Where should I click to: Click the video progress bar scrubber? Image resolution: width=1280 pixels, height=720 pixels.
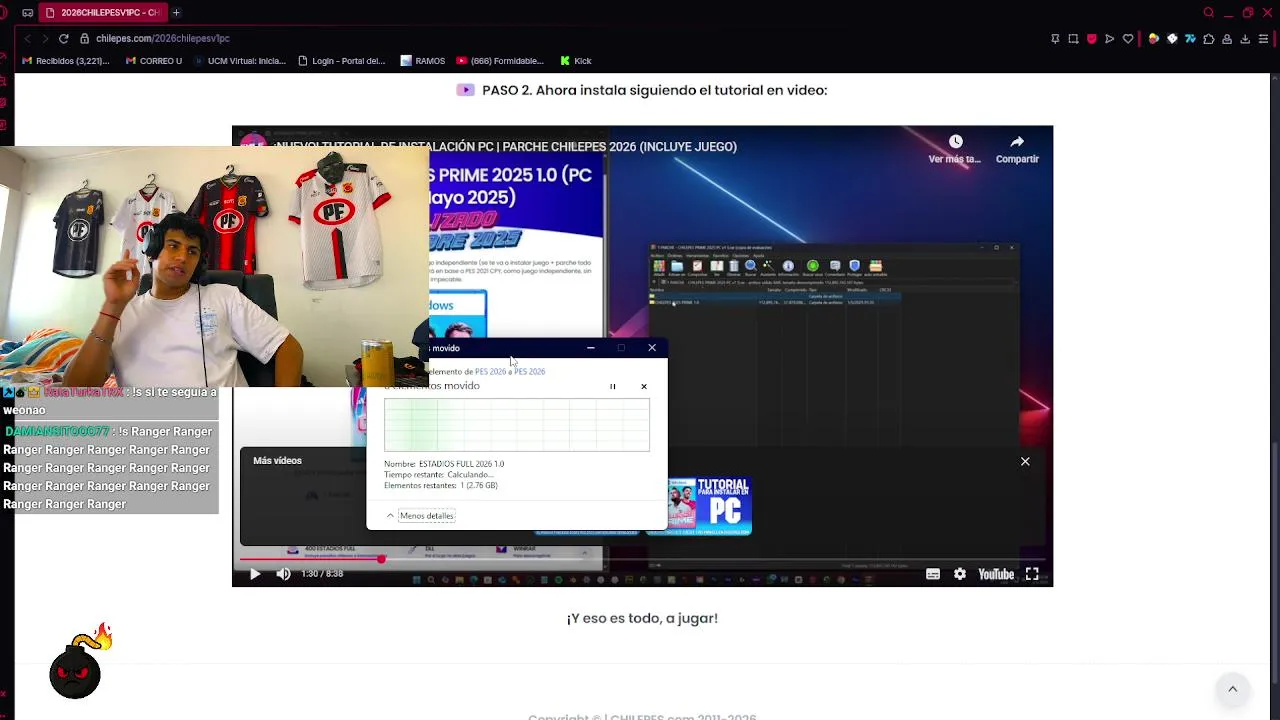tap(381, 559)
